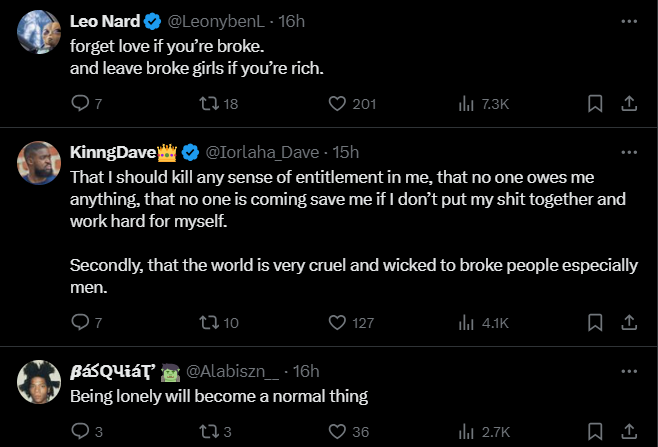Share KinngDave's tweet

point(629,322)
